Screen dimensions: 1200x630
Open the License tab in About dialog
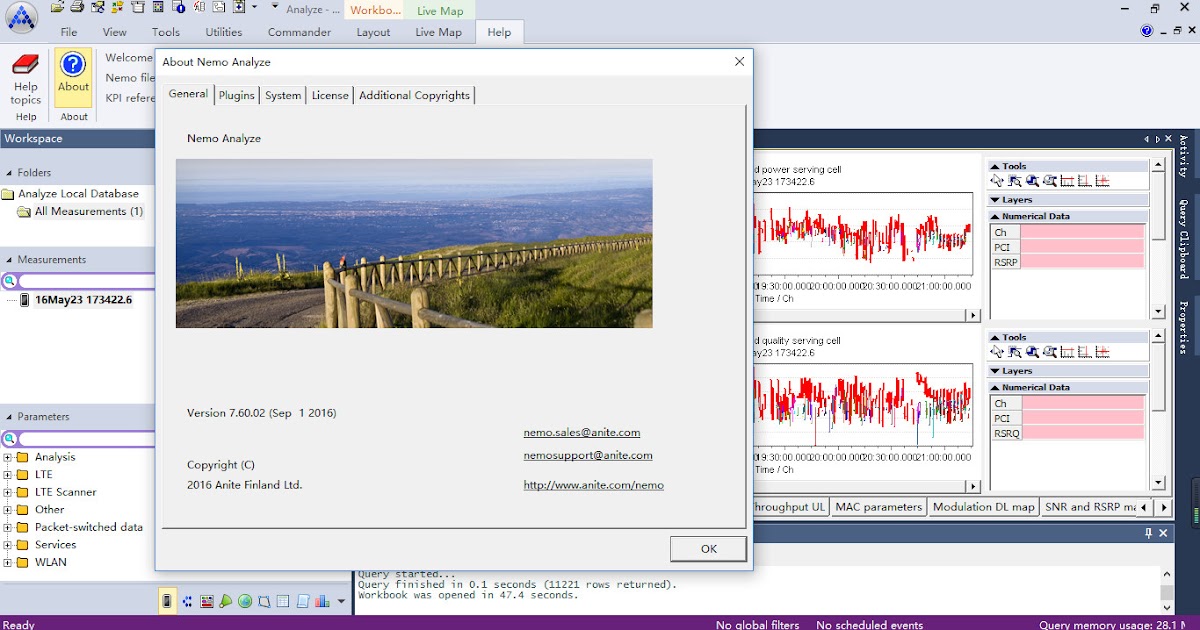click(330, 95)
